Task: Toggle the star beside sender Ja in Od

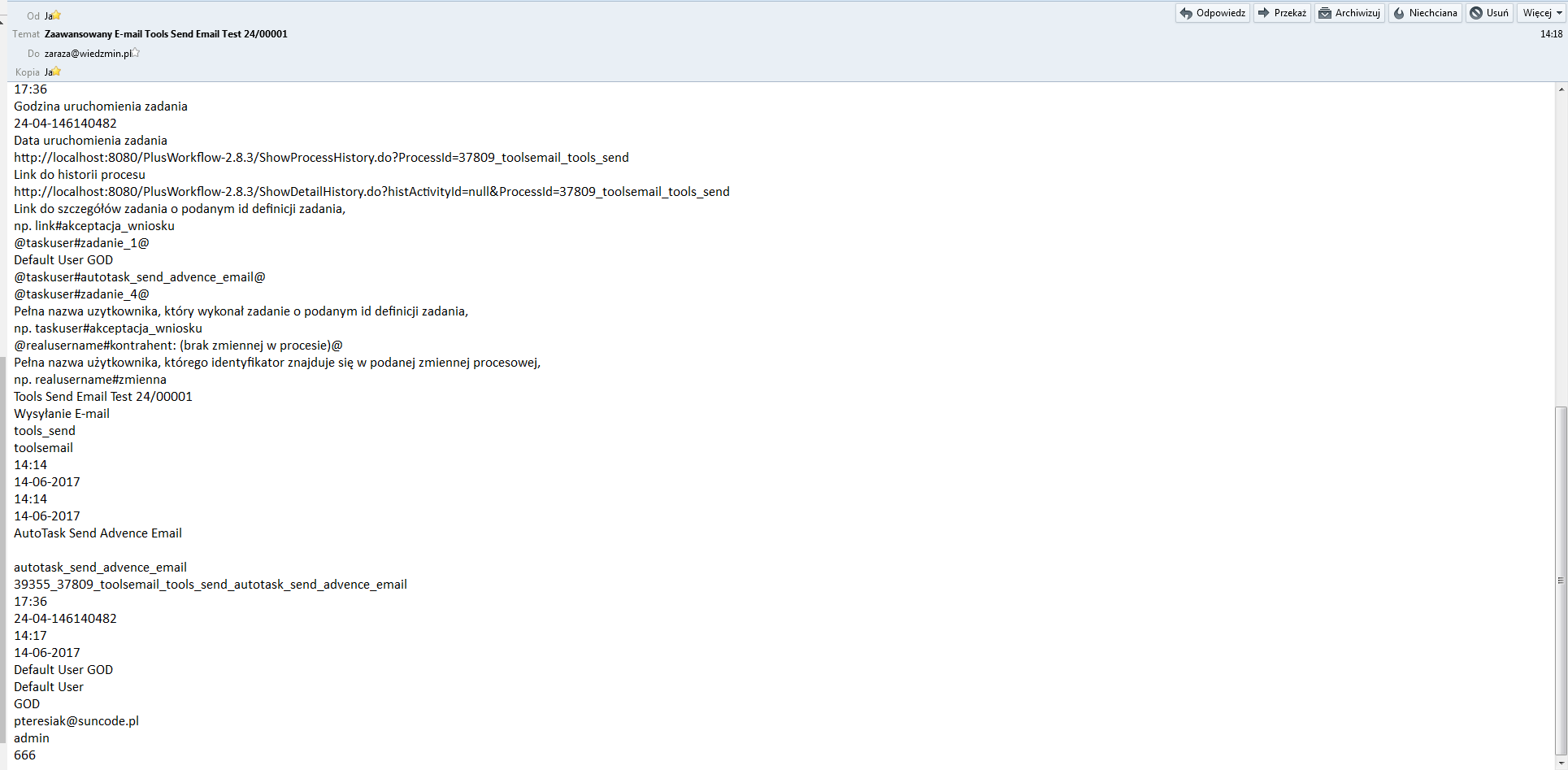Action: (x=57, y=15)
